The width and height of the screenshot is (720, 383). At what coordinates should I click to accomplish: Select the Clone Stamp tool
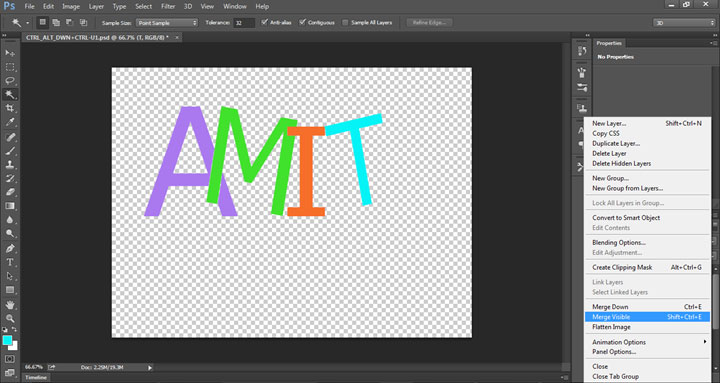coord(10,164)
